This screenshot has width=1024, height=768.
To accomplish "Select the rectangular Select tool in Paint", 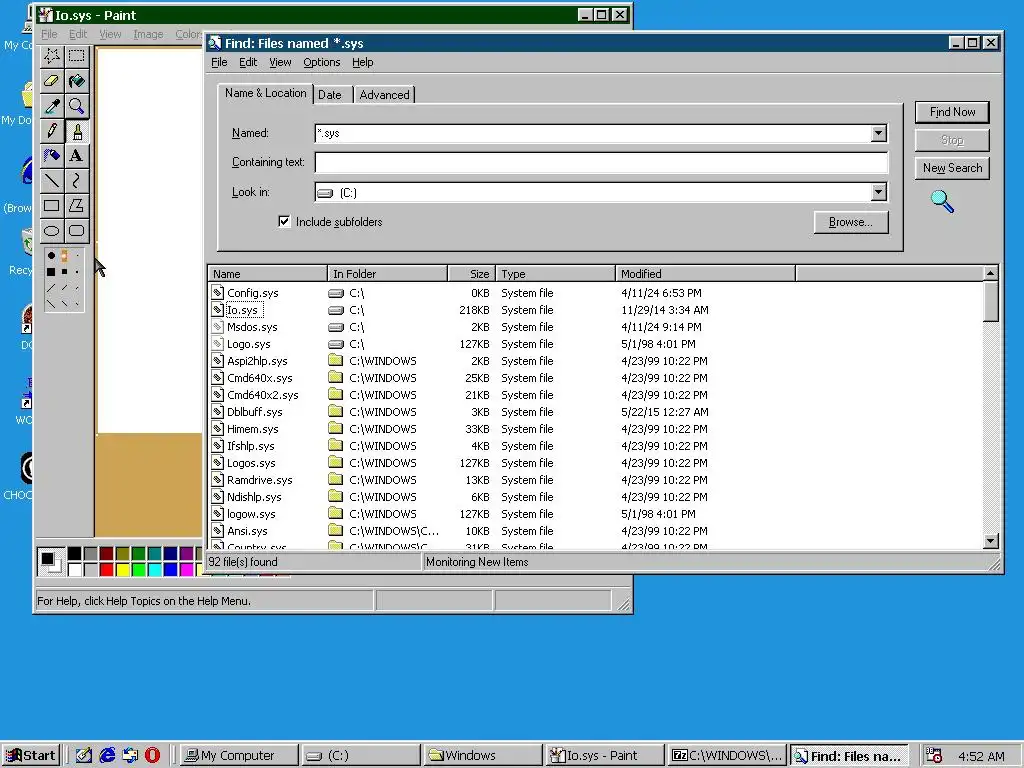I will (x=76, y=56).
